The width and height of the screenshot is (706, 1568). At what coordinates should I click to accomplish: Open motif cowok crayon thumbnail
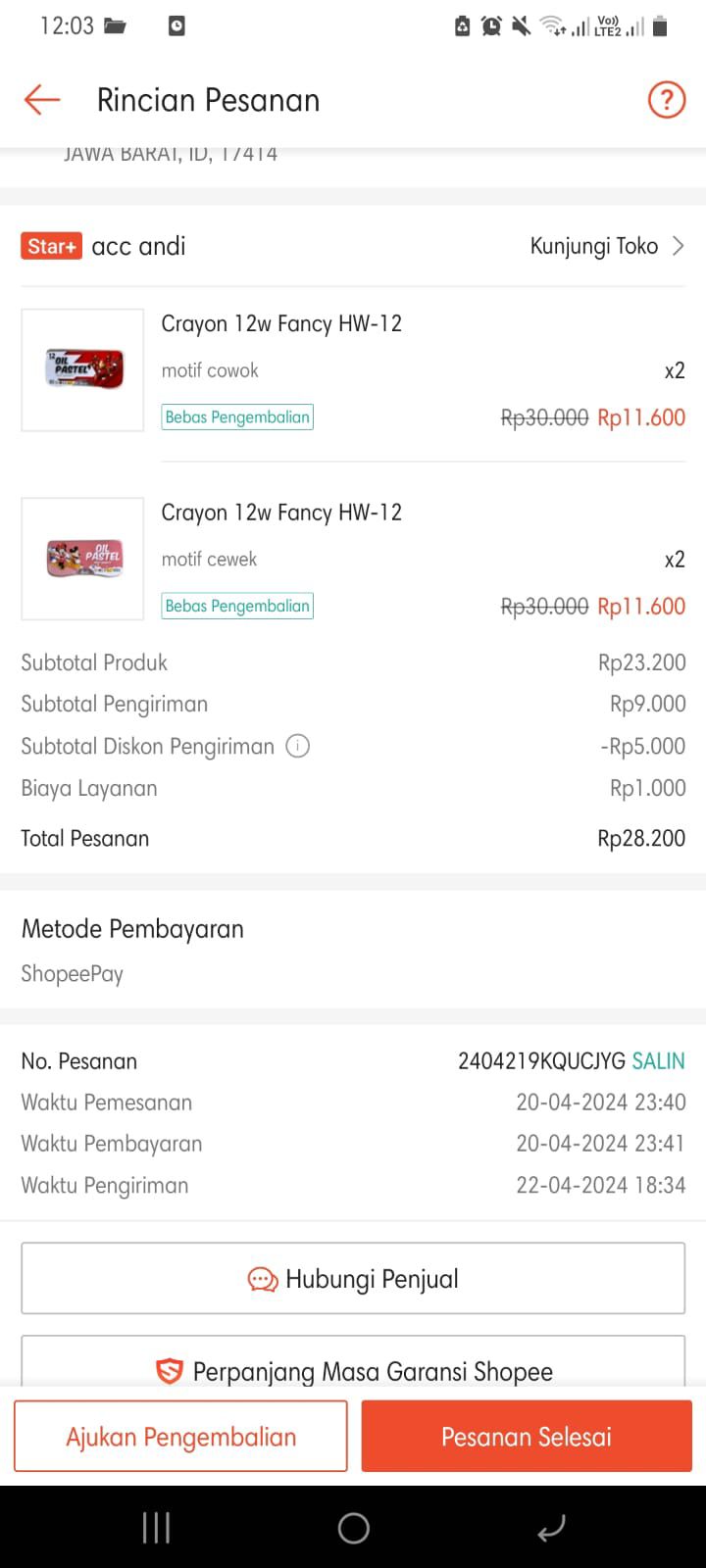pyautogui.click(x=83, y=369)
